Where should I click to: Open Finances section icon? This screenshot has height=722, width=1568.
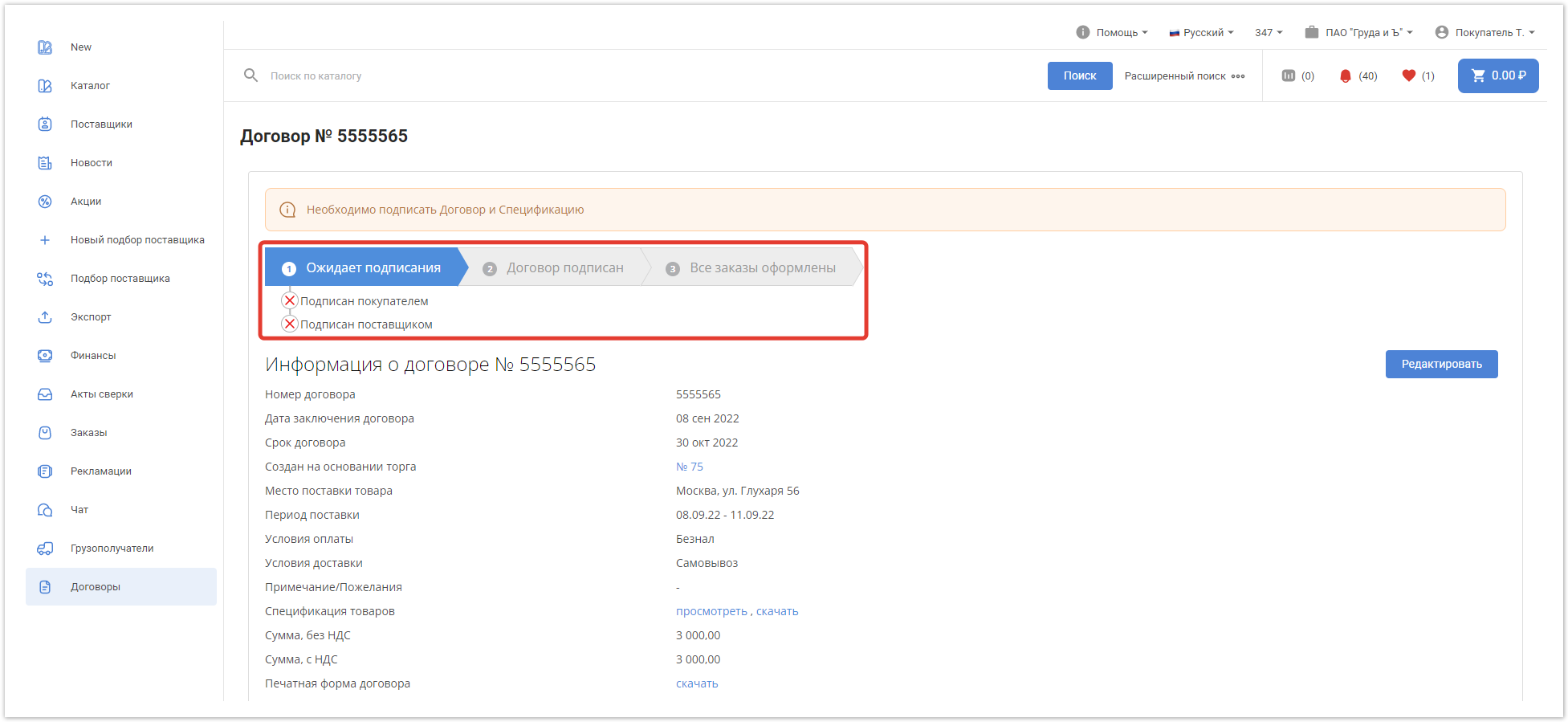45,356
